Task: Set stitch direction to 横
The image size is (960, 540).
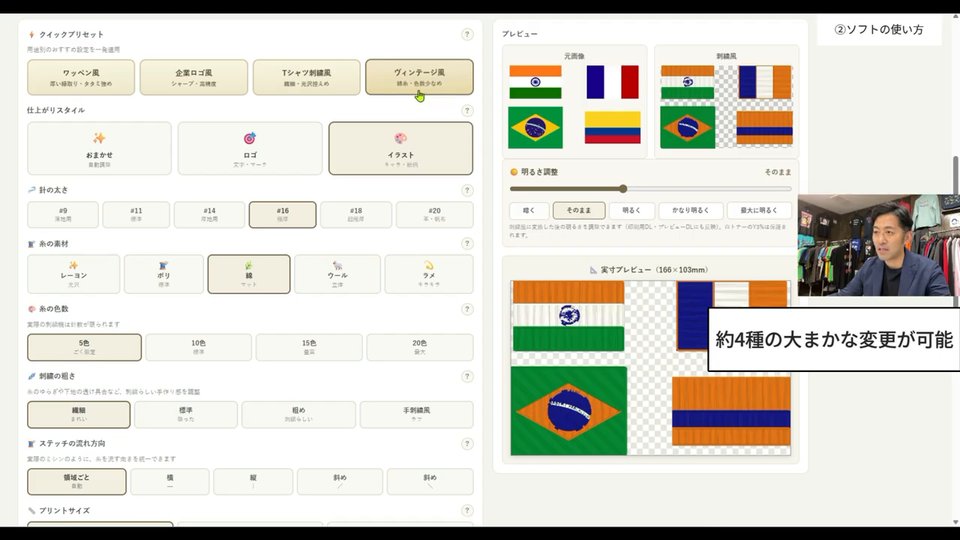Action: pyautogui.click(x=170, y=481)
